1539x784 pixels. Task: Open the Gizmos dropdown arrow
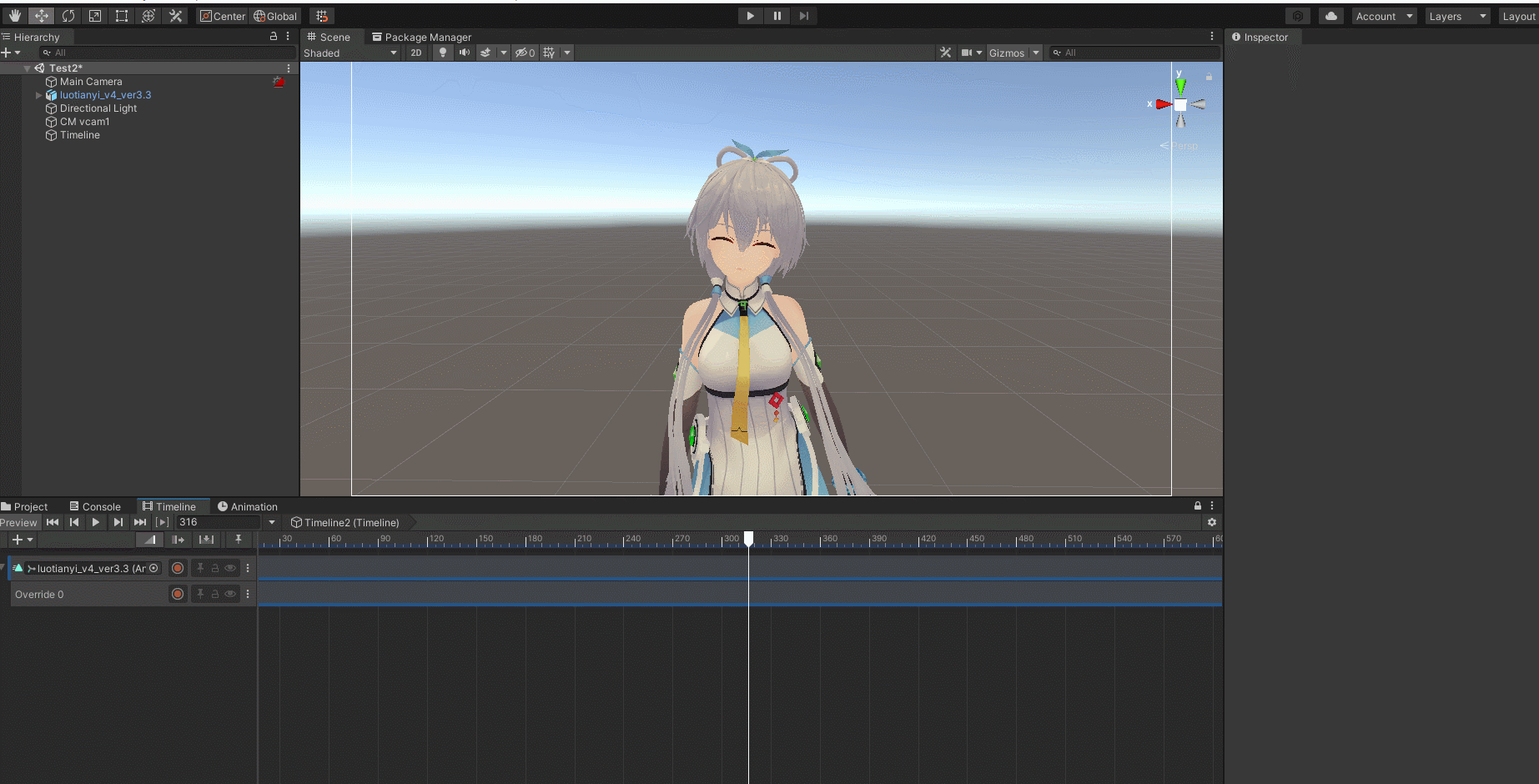point(1036,53)
